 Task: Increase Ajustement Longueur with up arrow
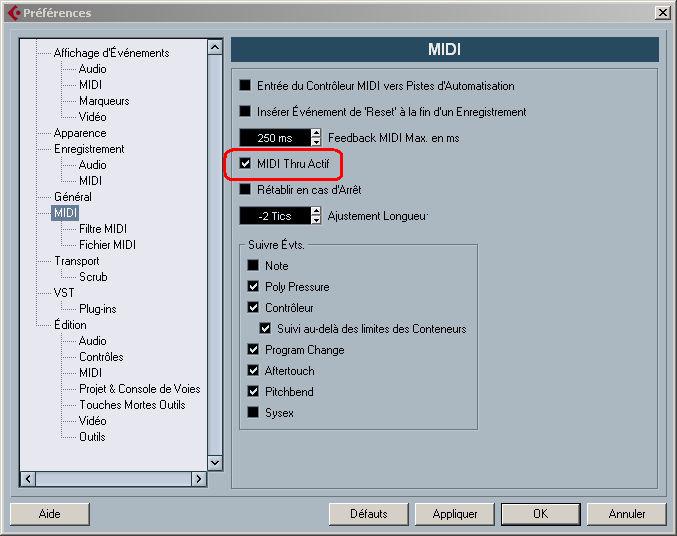coord(316,211)
